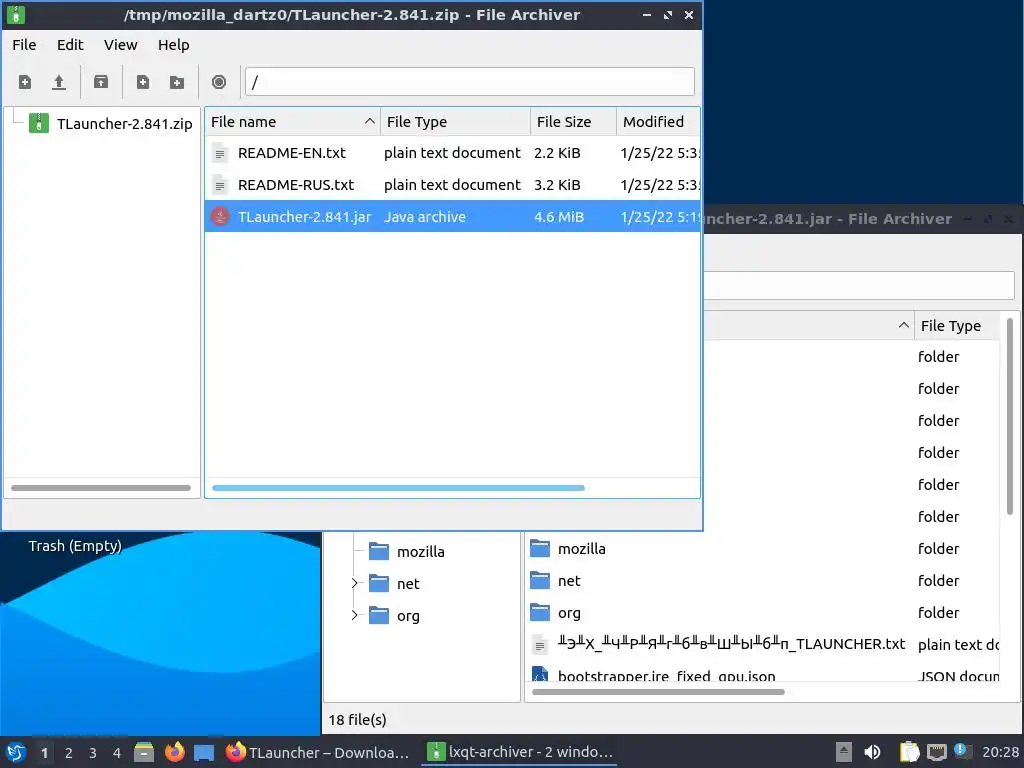The height and width of the screenshot is (768, 1024).
Task: Click the horizontal scrollbar under file list
Action: 398,488
